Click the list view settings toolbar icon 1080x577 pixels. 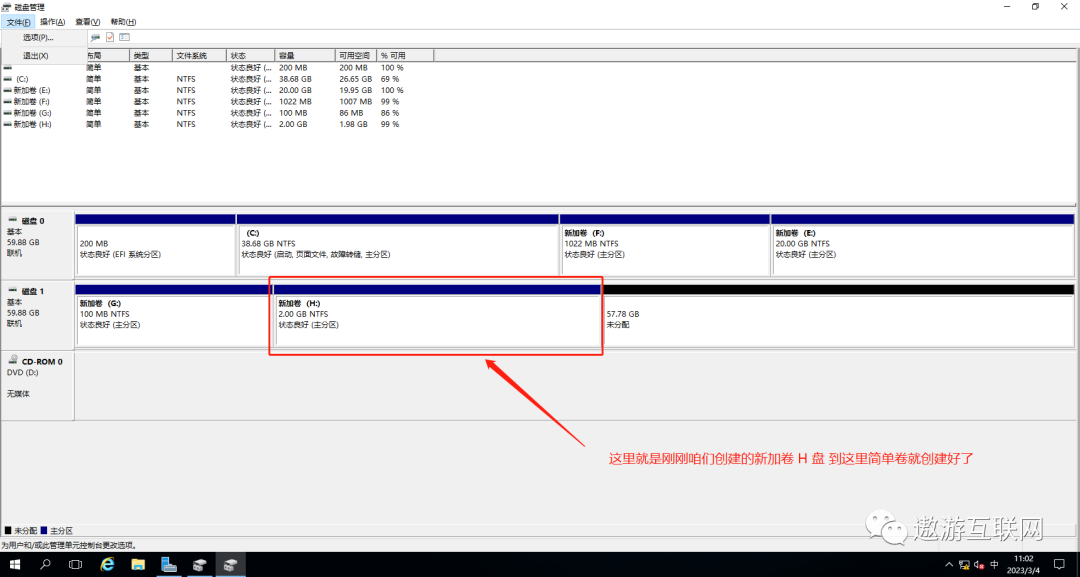pos(125,37)
